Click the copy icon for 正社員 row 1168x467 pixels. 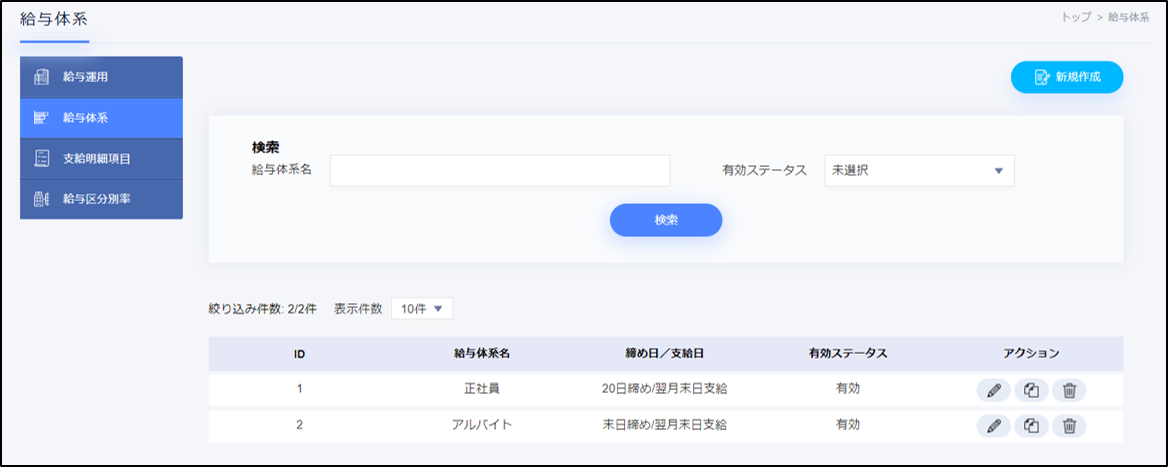[x=1031, y=391]
